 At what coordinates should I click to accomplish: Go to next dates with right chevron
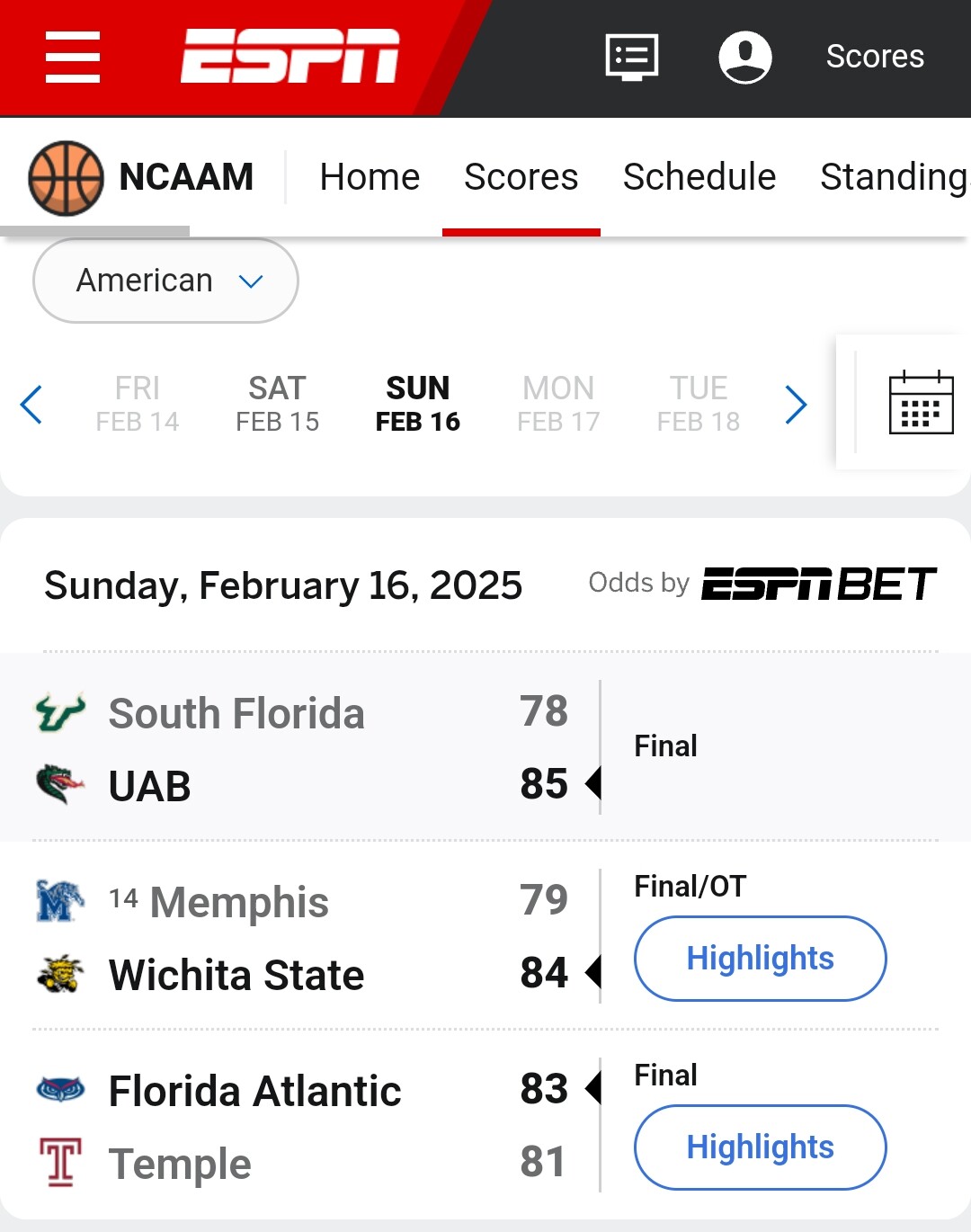[x=796, y=404]
